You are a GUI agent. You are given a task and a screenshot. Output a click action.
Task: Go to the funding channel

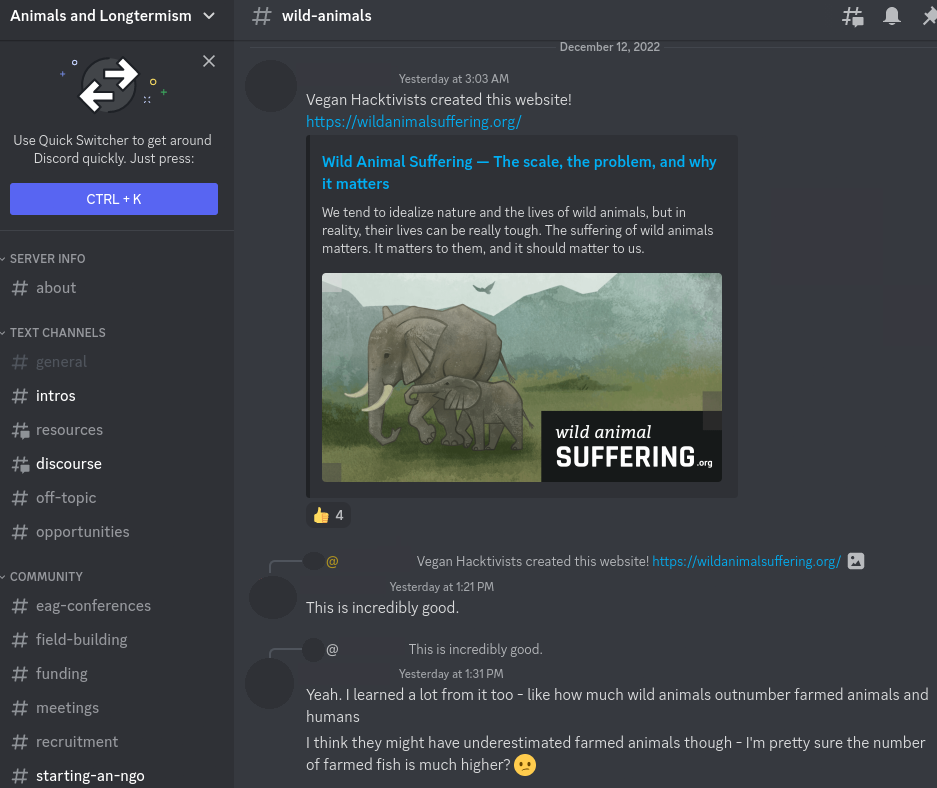62,674
